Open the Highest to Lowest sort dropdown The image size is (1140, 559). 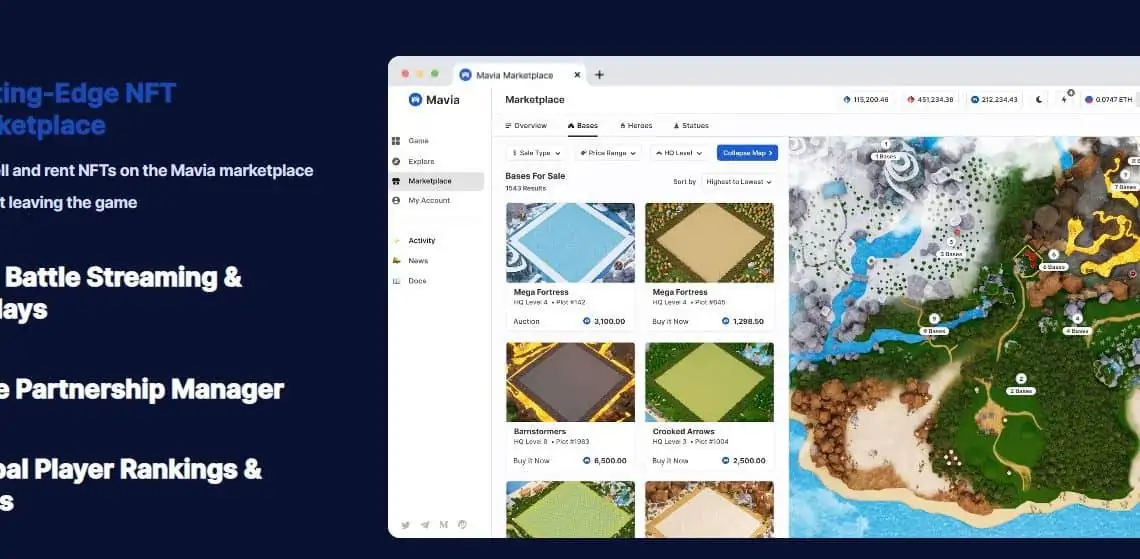[x=738, y=182]
